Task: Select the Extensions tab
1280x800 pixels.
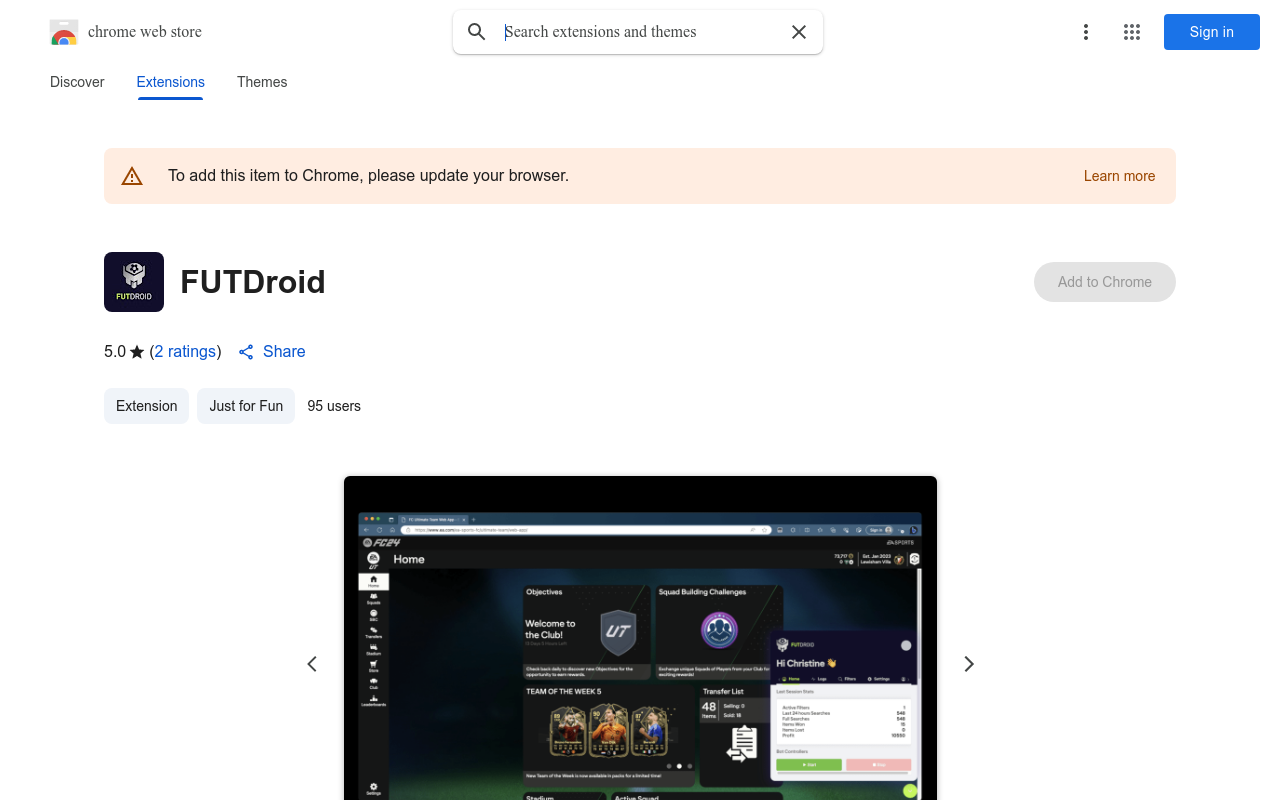Action: pyautogui.click(x=171, y=82)
